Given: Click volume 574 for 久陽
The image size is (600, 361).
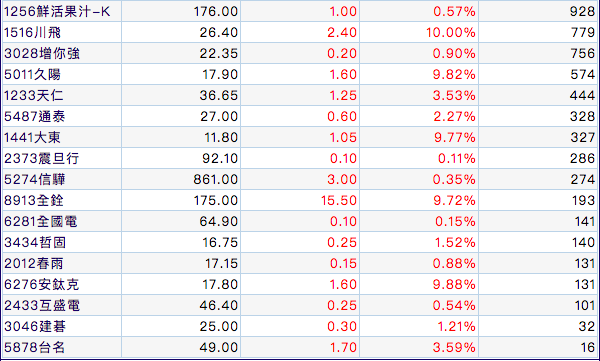Looking at the screenshot, I should click(583, 74).
